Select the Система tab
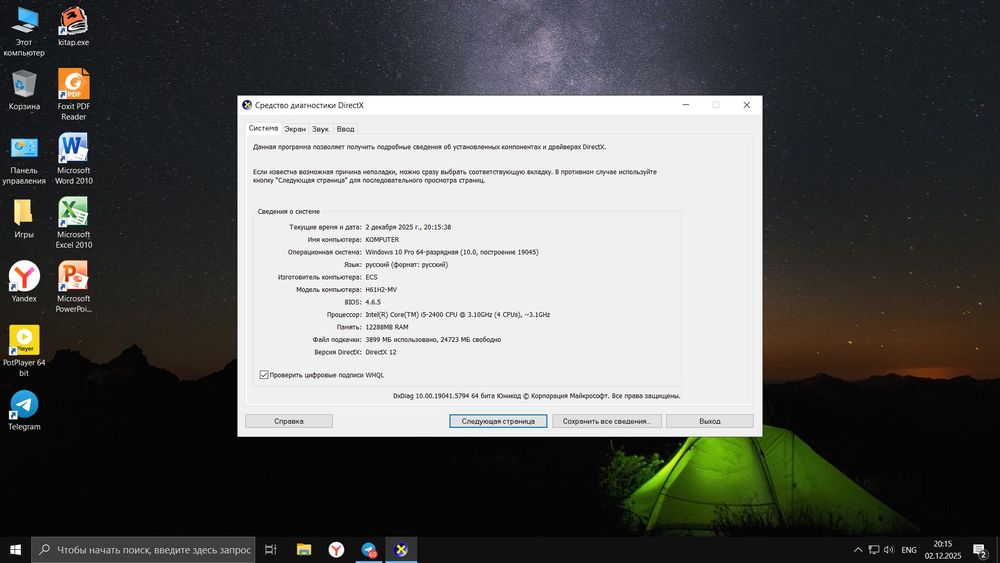Image resolution: width=1000 pixels, height=563 pixels. [263, 128]
